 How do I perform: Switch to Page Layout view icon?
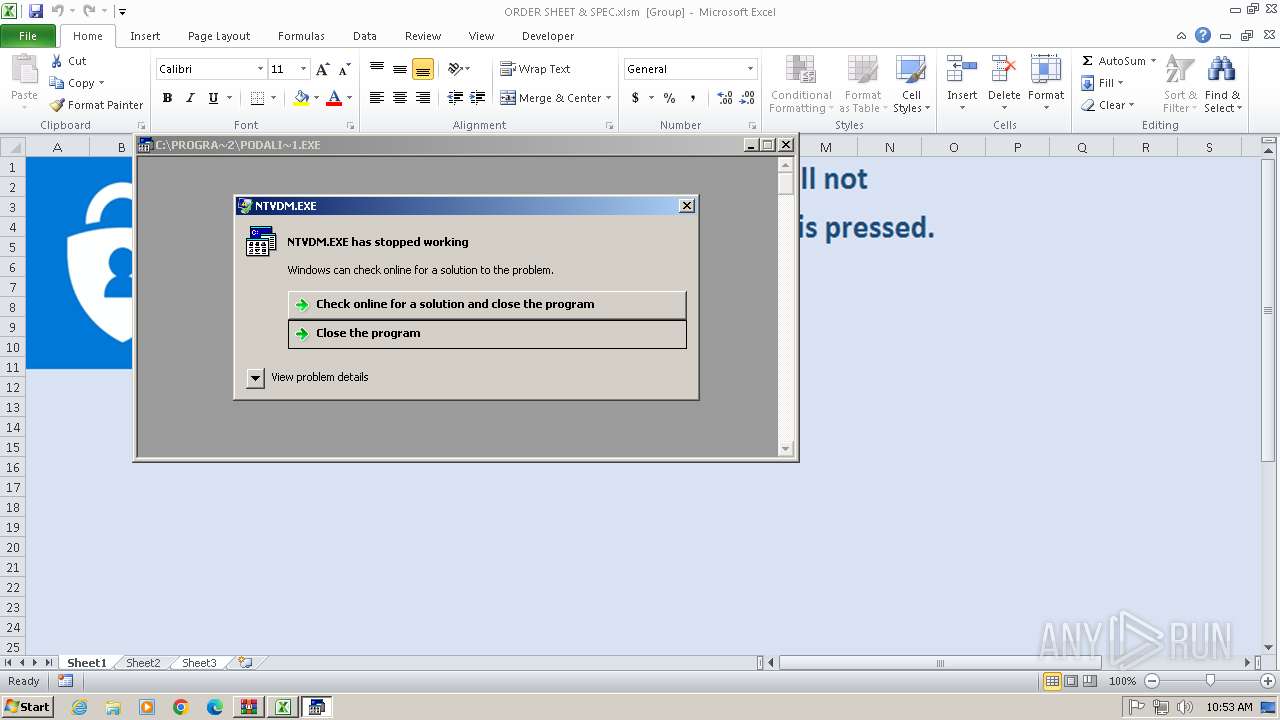coord(1071,681)
